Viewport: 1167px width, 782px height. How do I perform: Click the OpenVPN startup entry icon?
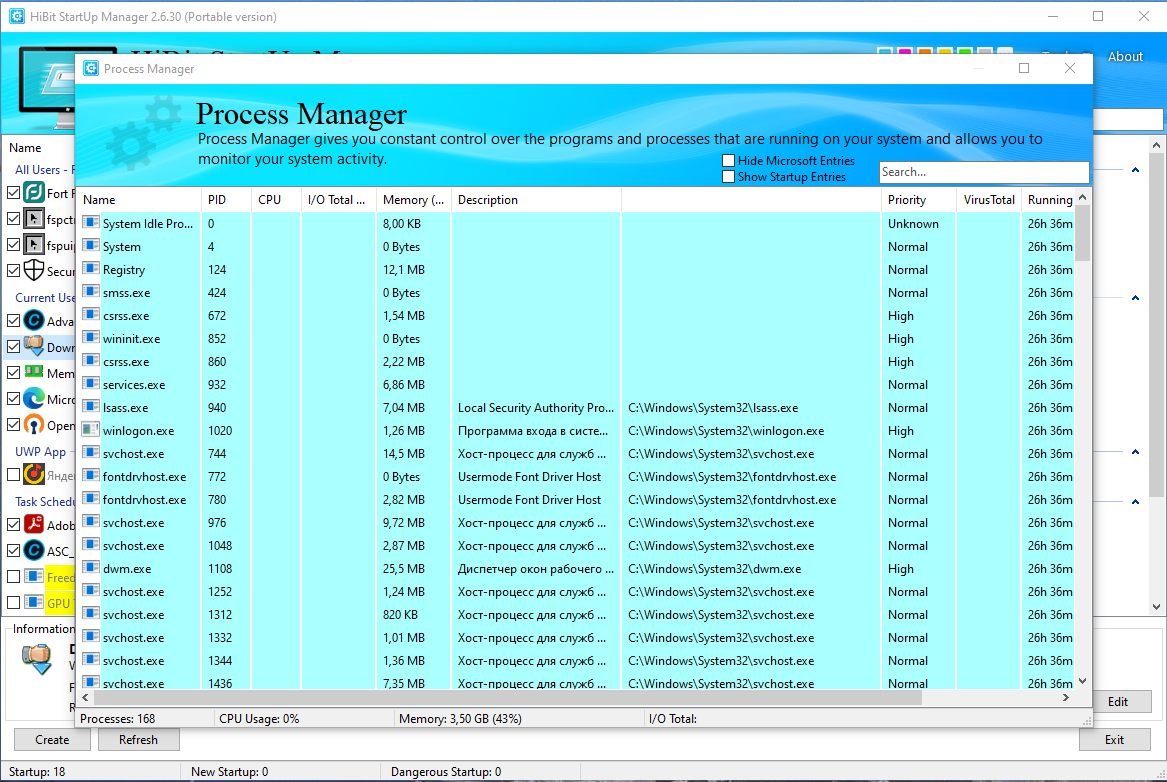click(34, 424)
